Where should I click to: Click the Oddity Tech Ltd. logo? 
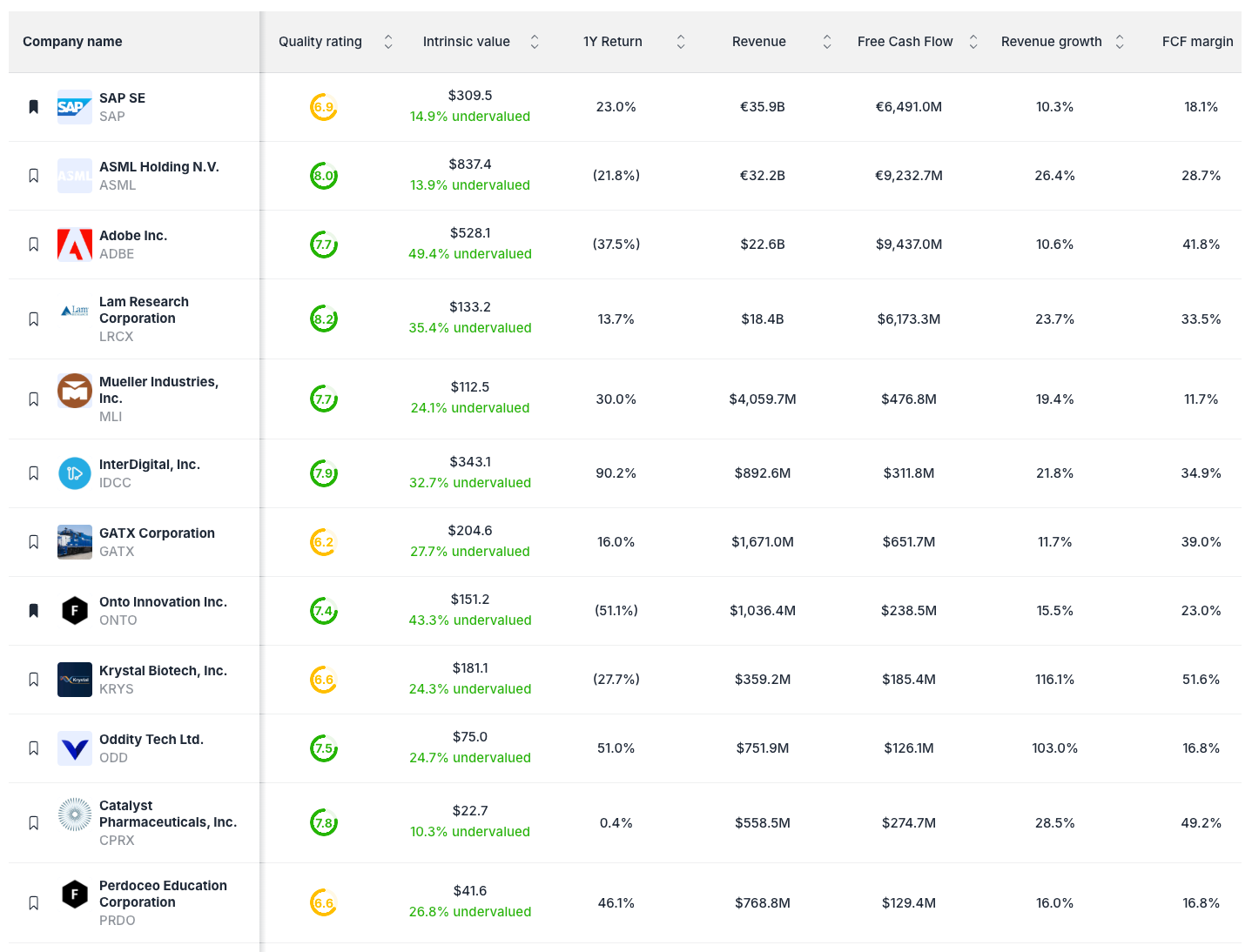pos(74,748)
